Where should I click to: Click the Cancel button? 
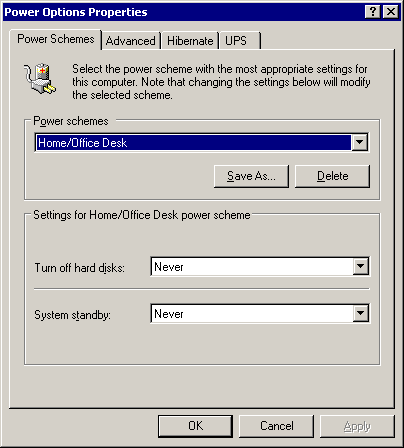(276, 426)
